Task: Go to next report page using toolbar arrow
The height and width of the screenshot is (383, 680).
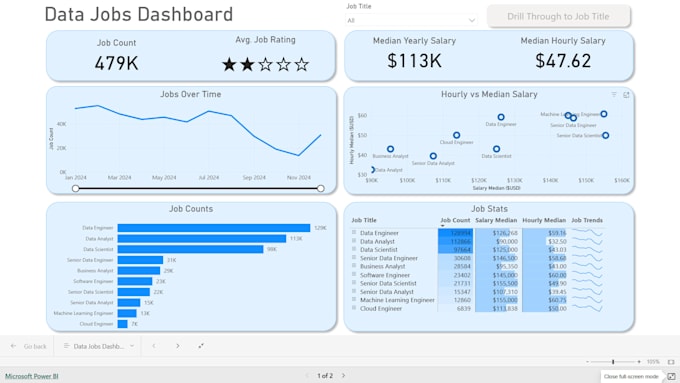Action: pos(177,346)
